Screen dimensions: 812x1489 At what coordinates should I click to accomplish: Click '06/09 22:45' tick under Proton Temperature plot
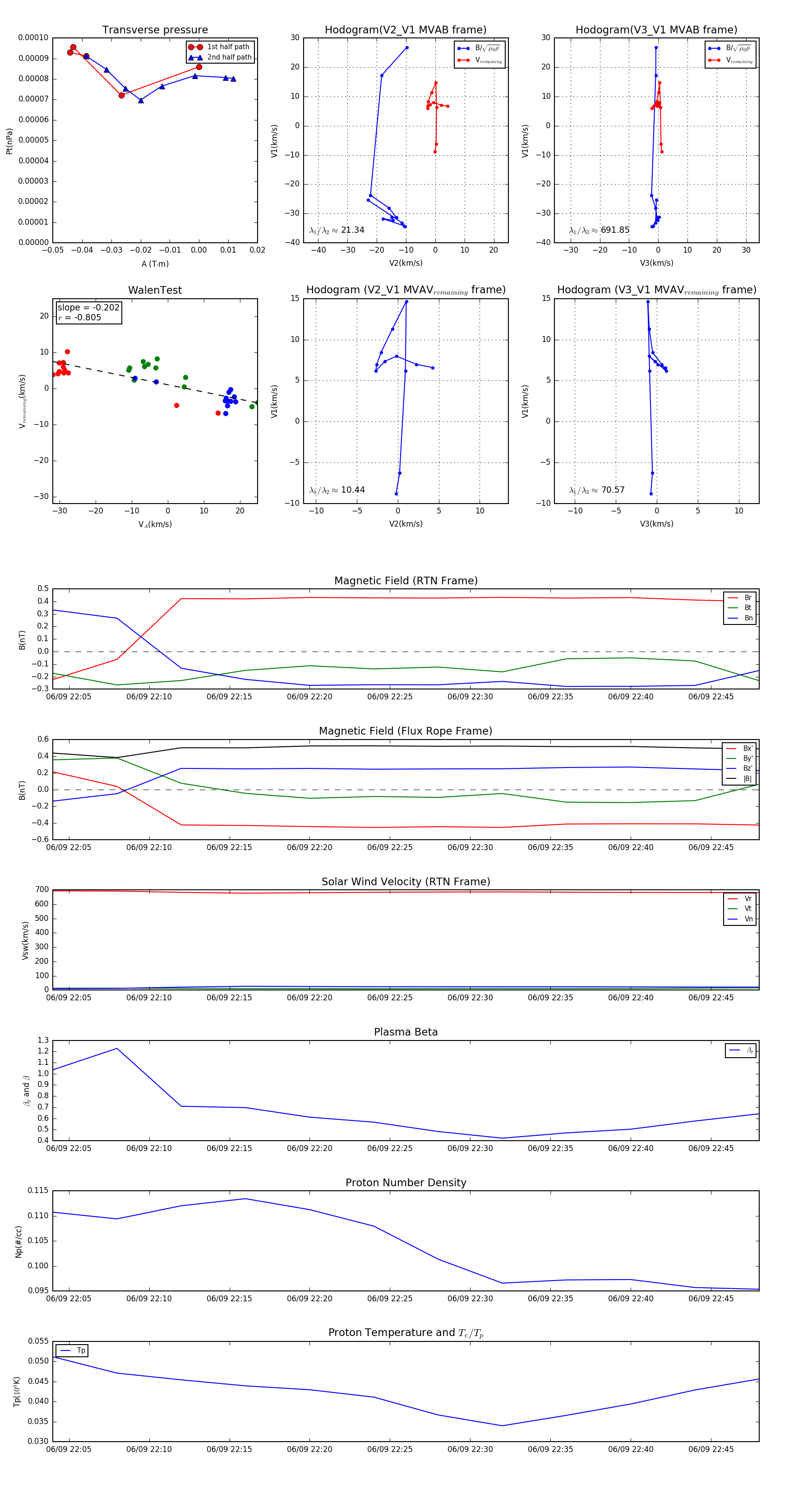pyautogui.click(x=711, y=1449)
